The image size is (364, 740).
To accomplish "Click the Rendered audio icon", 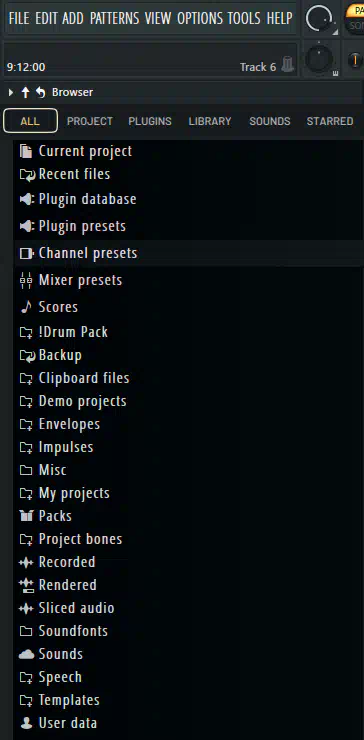I will [26, 585].
